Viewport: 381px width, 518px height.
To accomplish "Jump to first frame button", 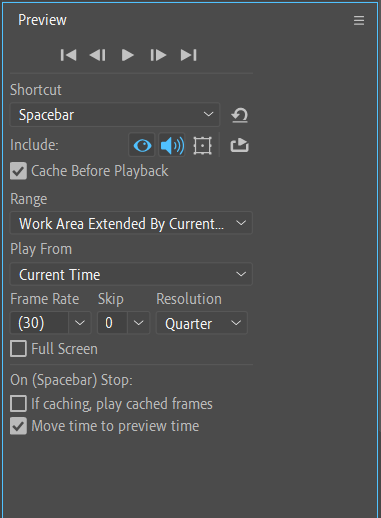I will pyautogui.click(x=69, y=55).
